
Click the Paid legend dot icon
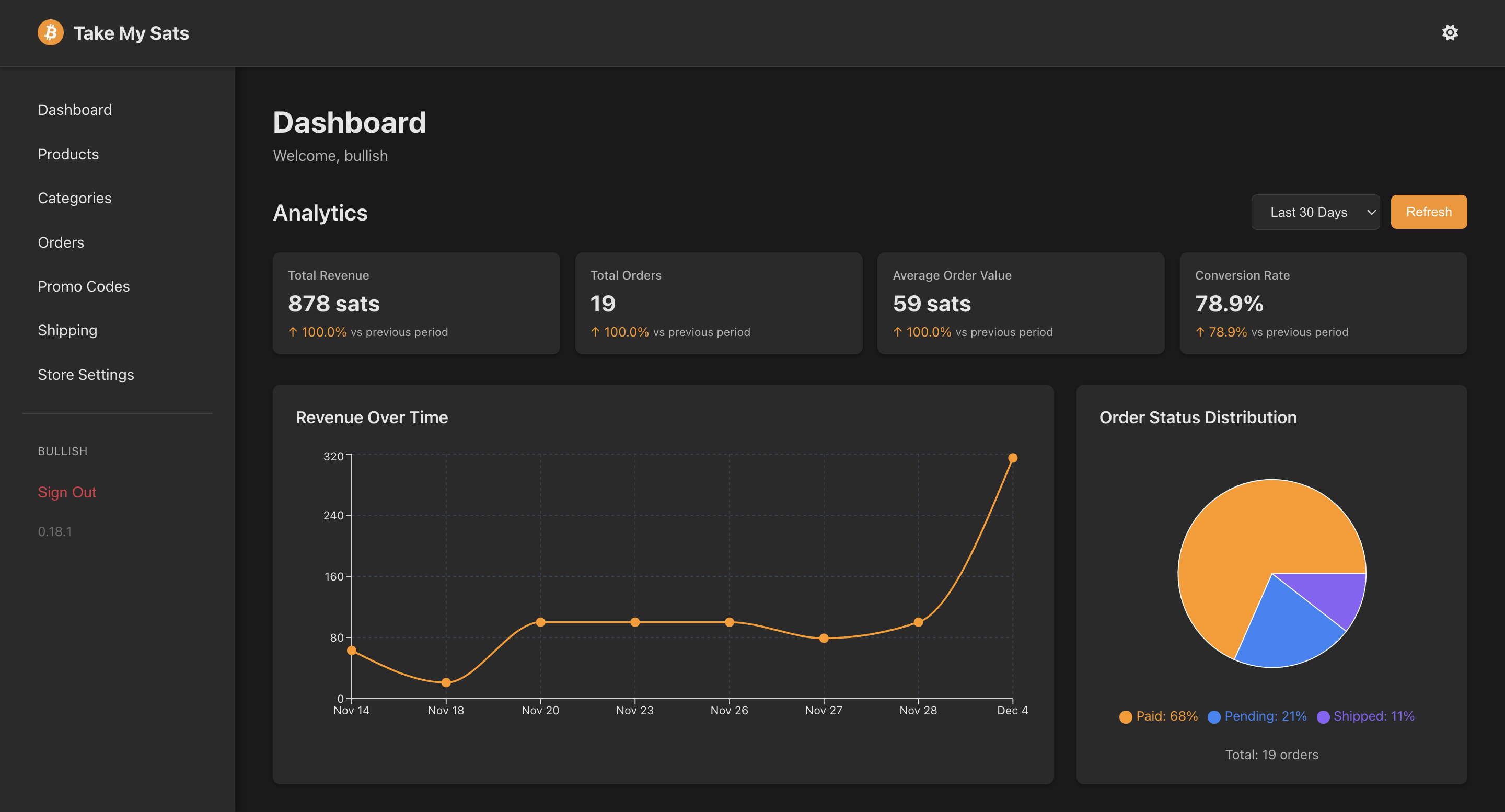(x=1125, y=717)
